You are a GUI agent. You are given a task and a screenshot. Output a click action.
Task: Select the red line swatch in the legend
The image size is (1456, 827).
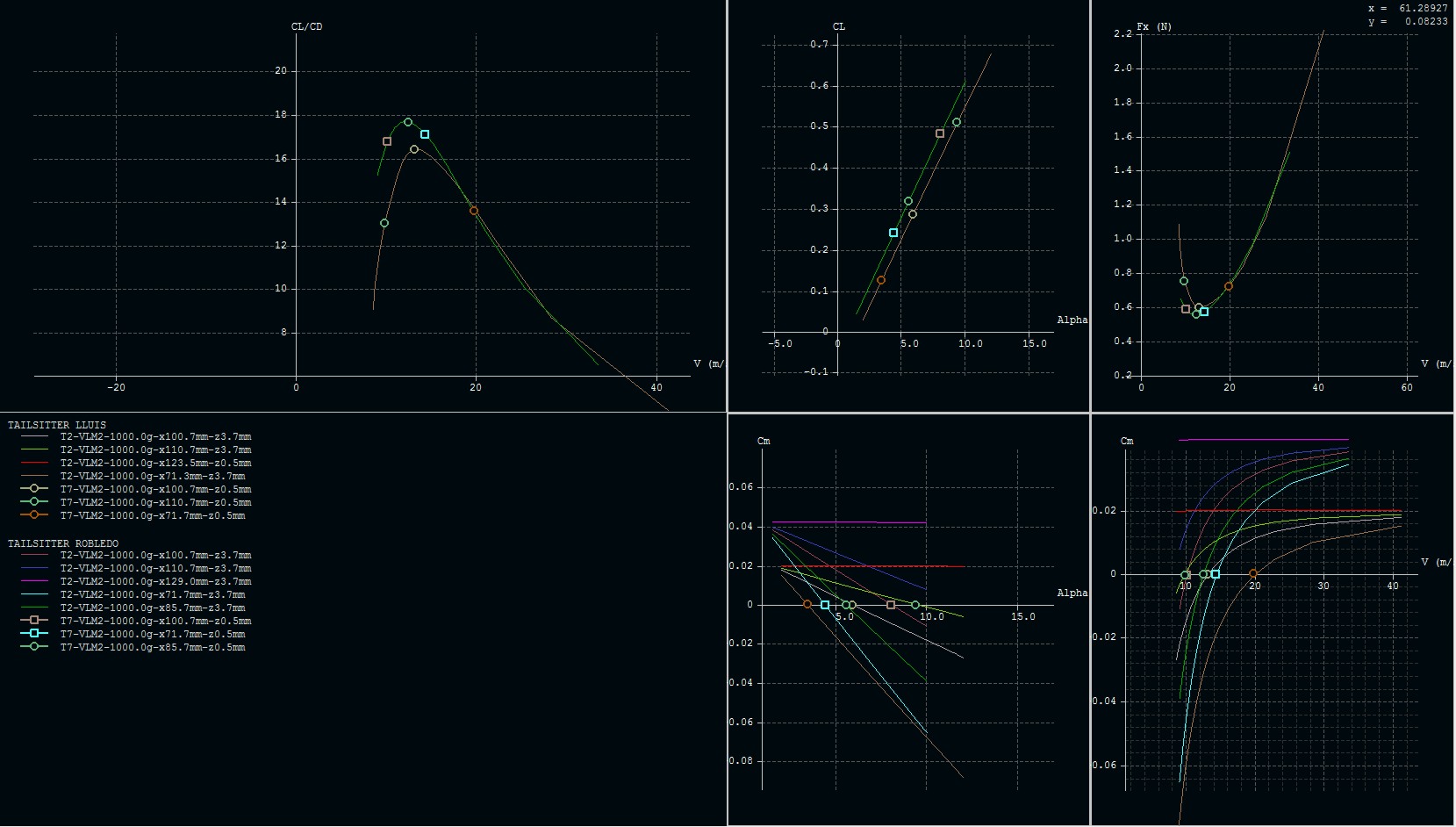pyautogui.click(x=34, y=463)
